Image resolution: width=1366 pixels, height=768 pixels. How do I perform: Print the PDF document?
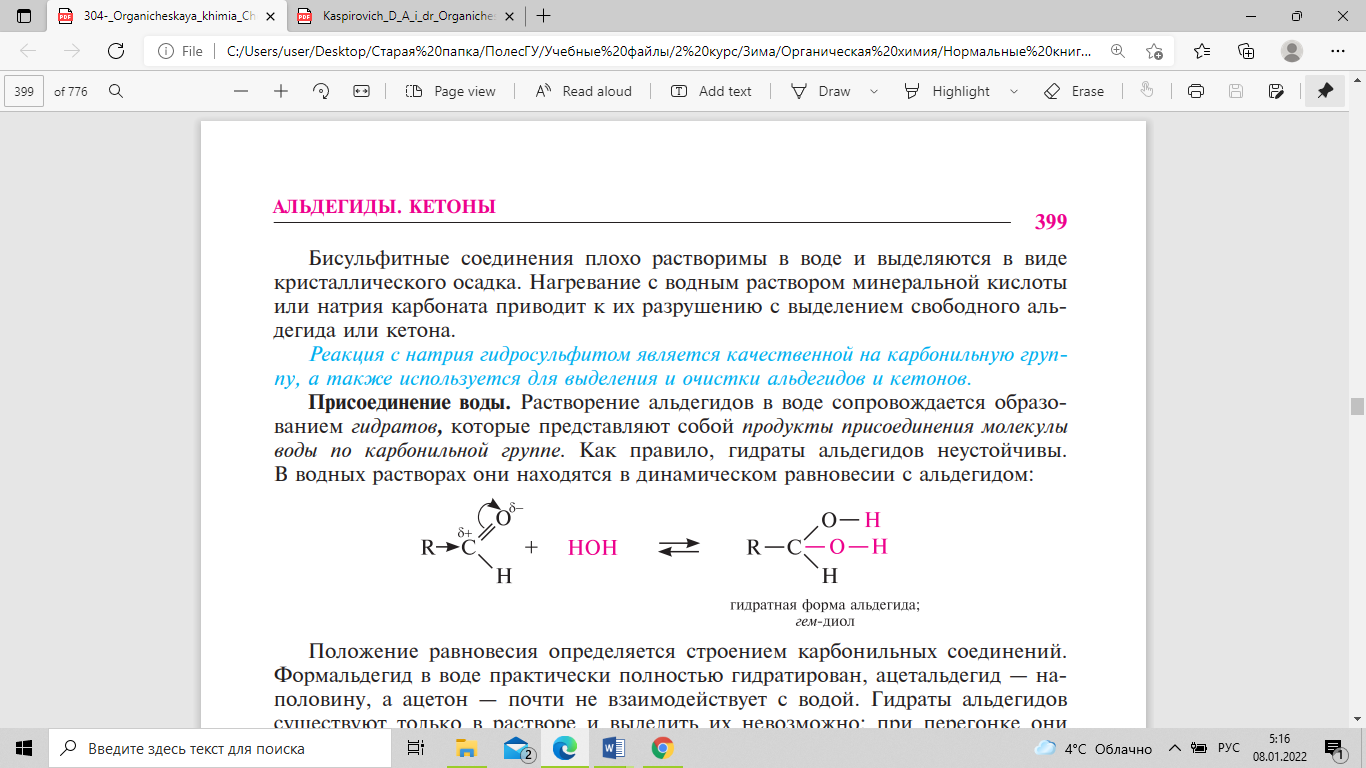point(1195,91)
